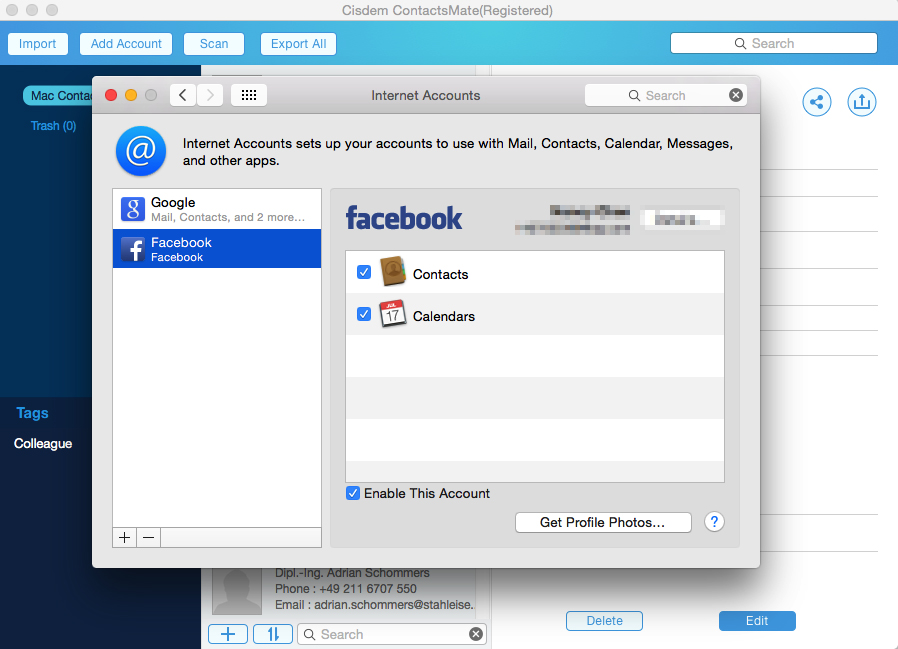The width and height of the screenshot is (898, 649).
Task: Select the Google account row
Action: (x=217, y=209)
